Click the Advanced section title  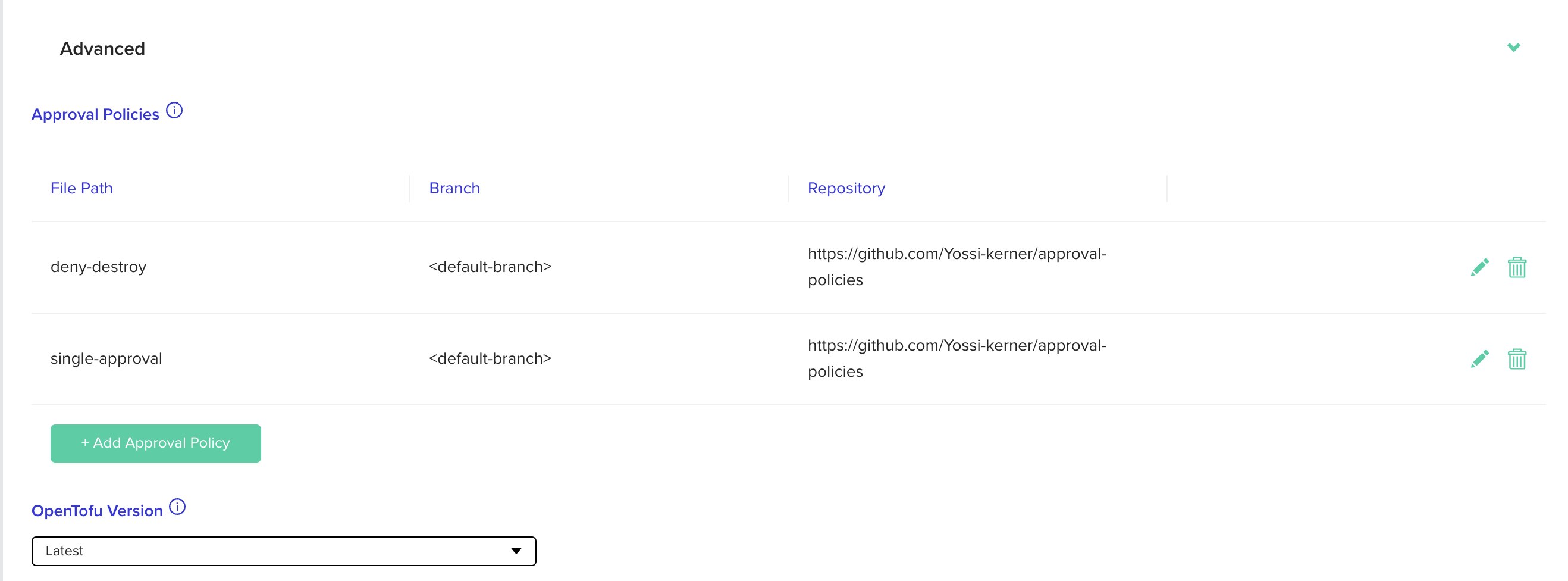click(x=102, y=49)
